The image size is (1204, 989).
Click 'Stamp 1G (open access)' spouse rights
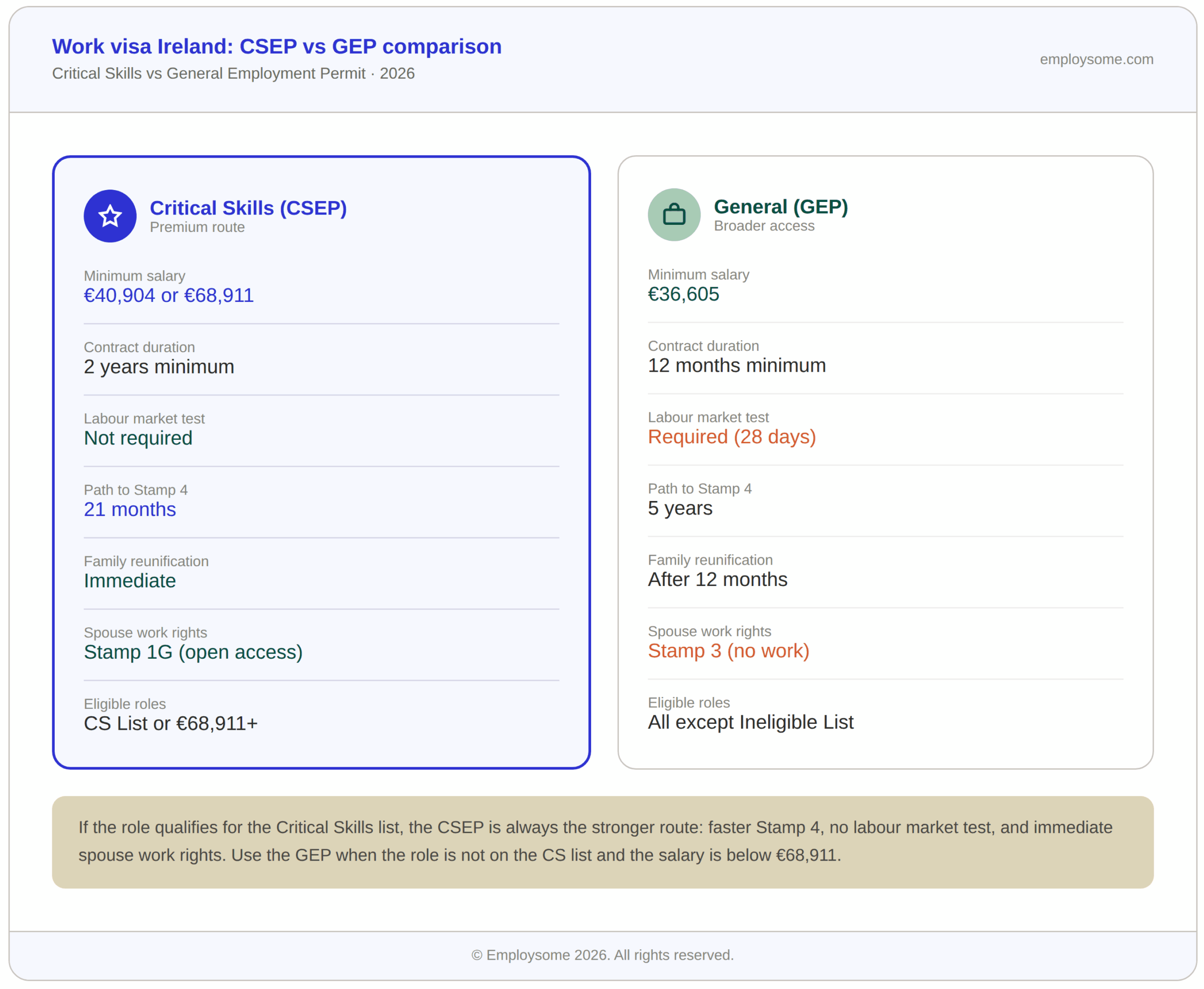pyautogui.click(x=193, y=652)
